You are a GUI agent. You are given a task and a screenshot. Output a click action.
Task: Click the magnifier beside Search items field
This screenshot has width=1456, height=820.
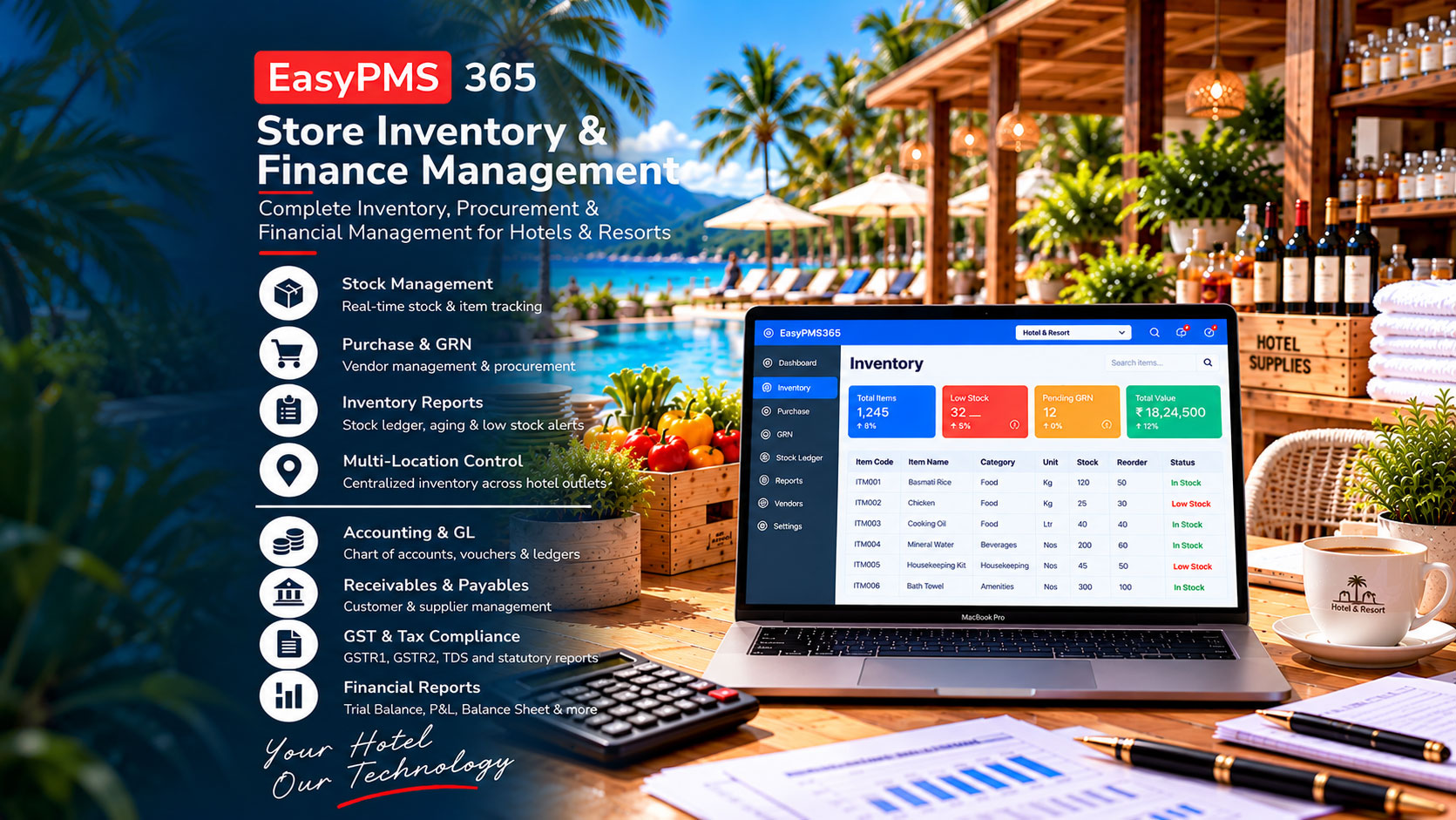(x=1208, y=363)
